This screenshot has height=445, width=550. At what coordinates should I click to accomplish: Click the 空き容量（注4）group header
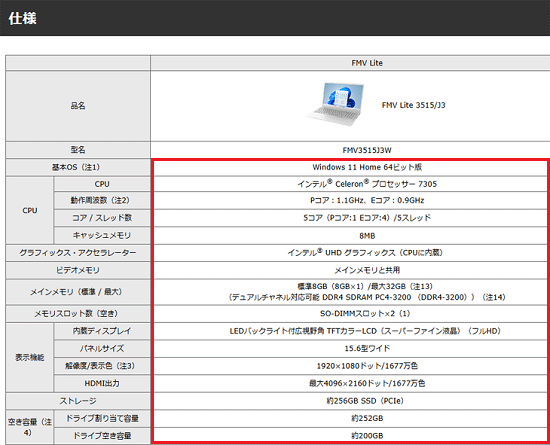coord(30,427)
